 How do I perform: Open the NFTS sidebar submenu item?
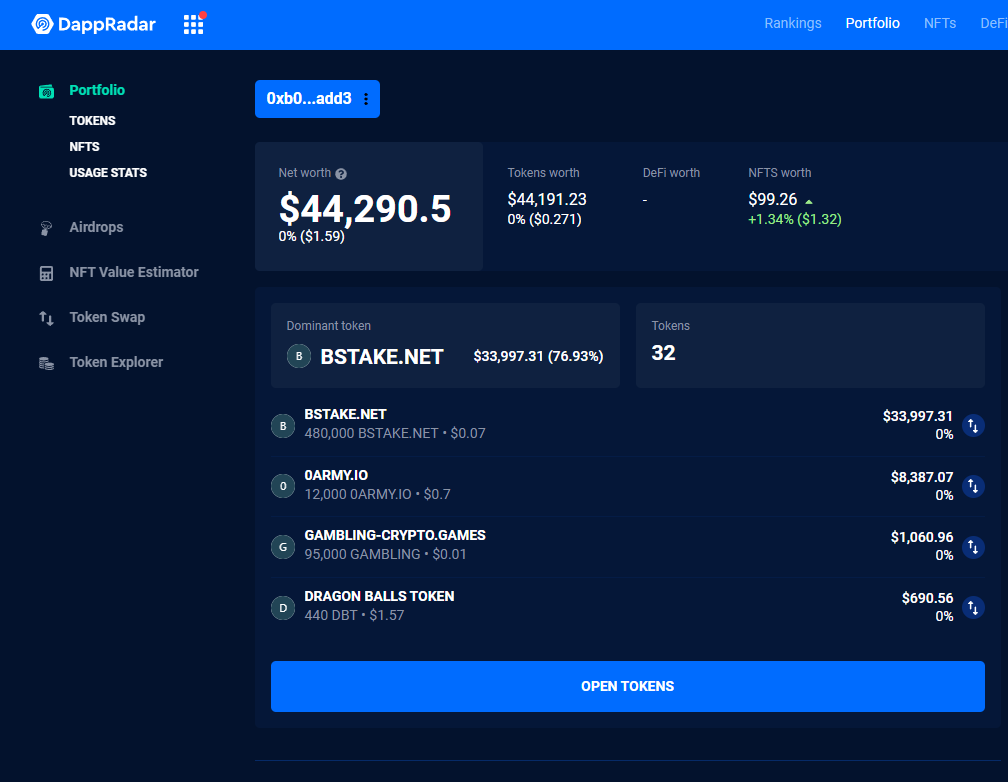coord(84,147)
